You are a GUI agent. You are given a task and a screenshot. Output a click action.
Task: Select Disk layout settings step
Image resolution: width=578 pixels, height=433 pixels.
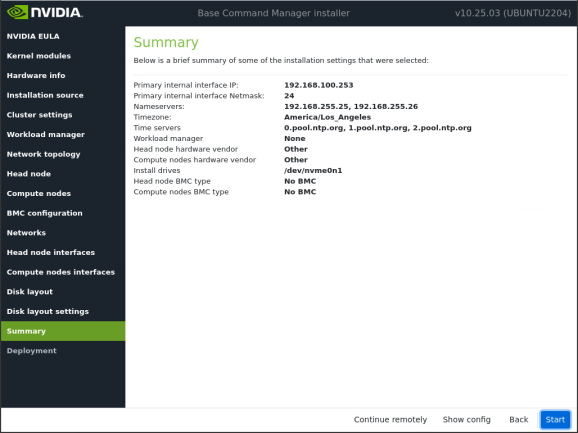48,311
